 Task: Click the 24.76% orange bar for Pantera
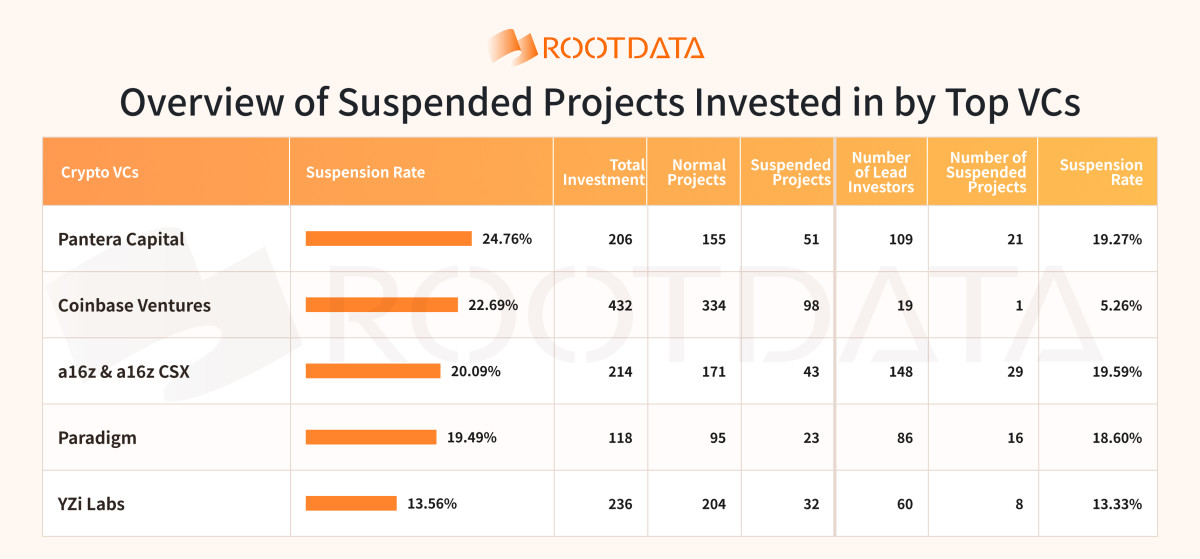[388, 238]
